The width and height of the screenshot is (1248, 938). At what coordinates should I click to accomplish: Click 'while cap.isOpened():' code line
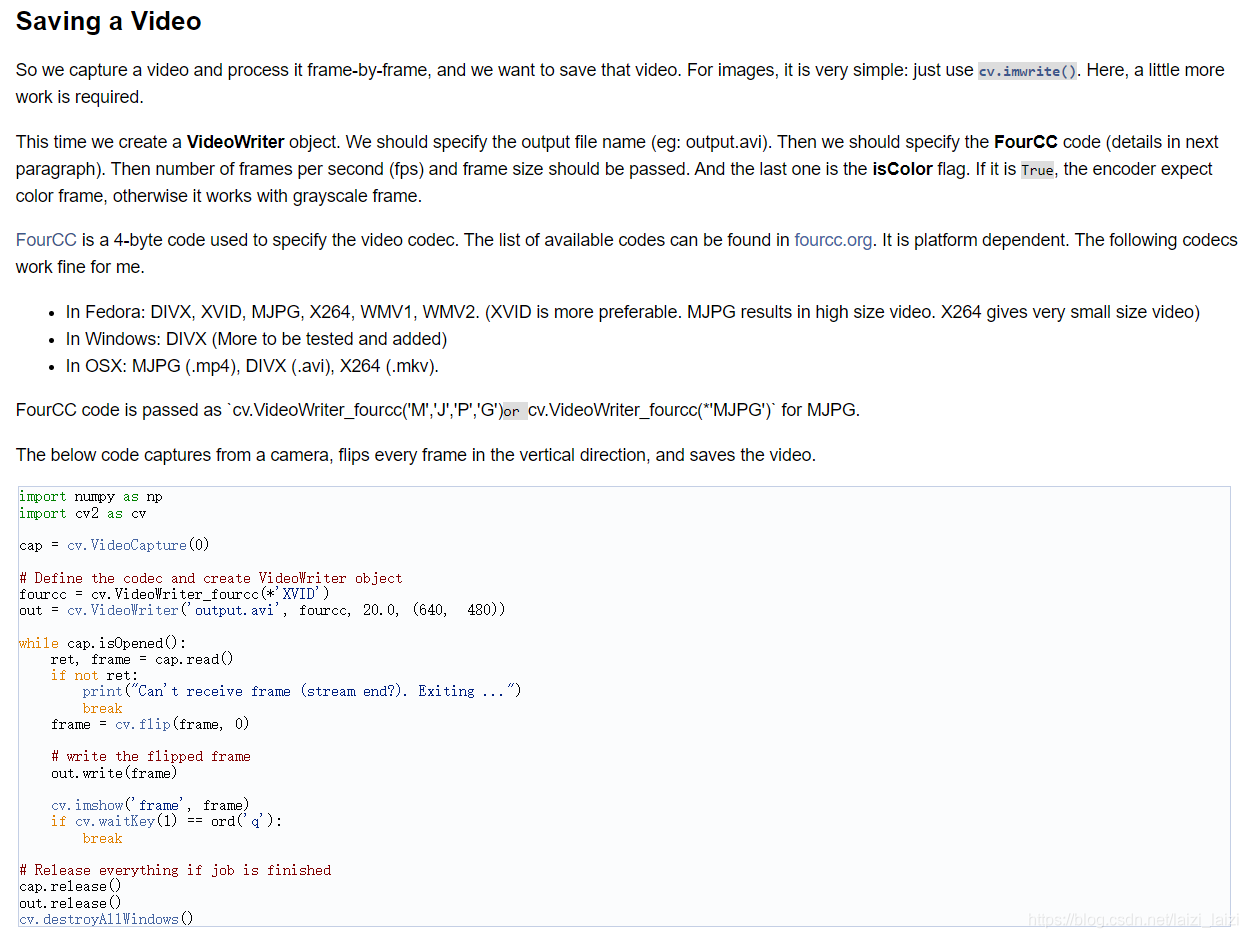103,643
